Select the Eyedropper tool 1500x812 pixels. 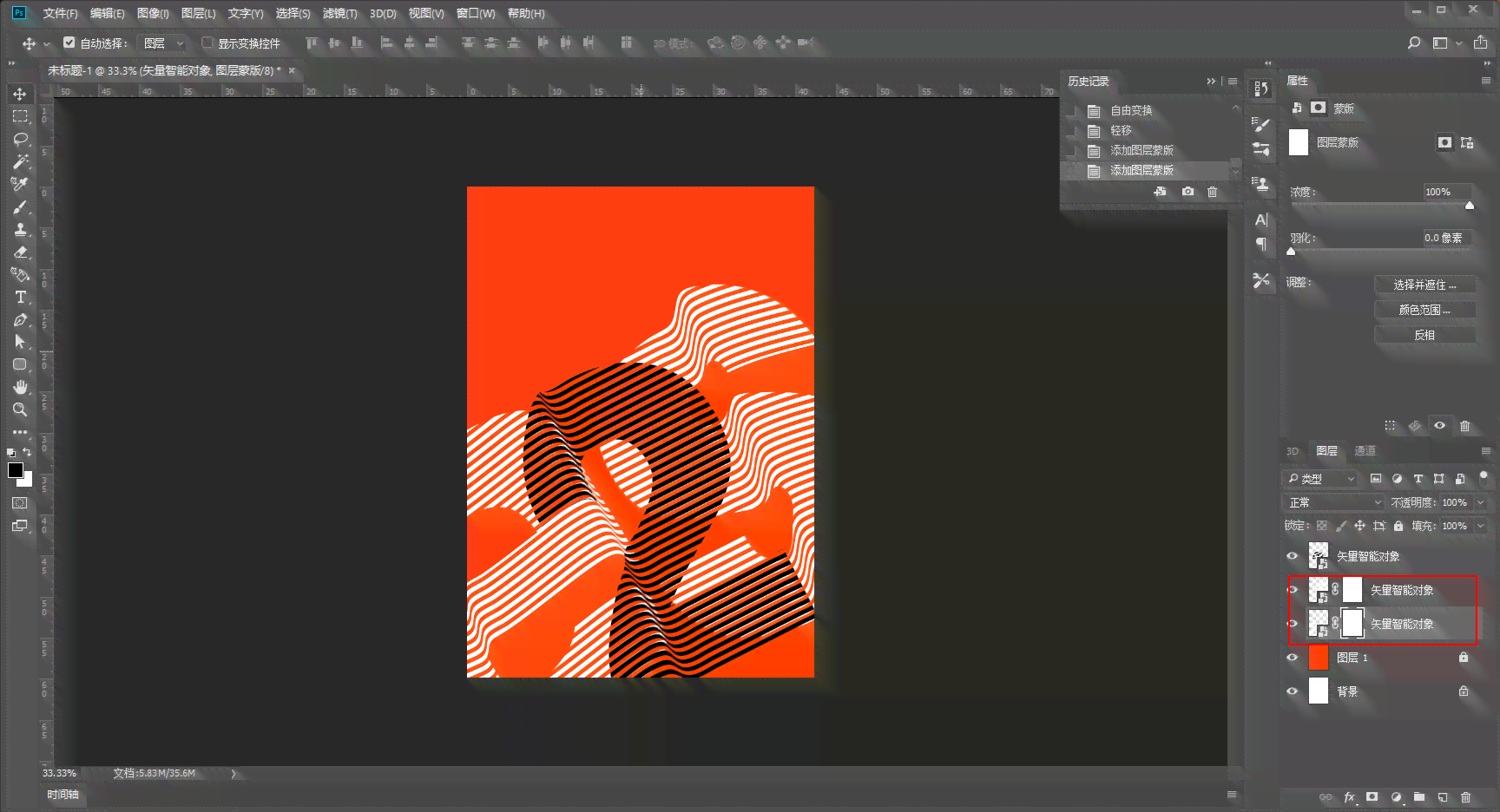pyautogui.click(x=20, y=184)
